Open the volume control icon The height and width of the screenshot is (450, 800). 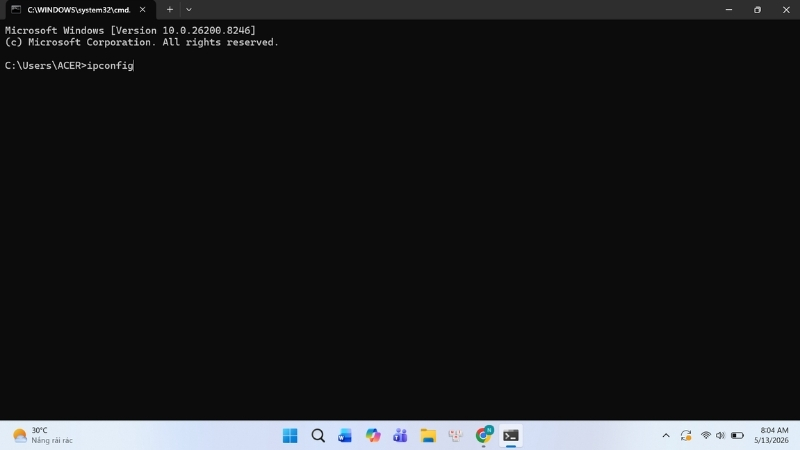coord(720,436)
